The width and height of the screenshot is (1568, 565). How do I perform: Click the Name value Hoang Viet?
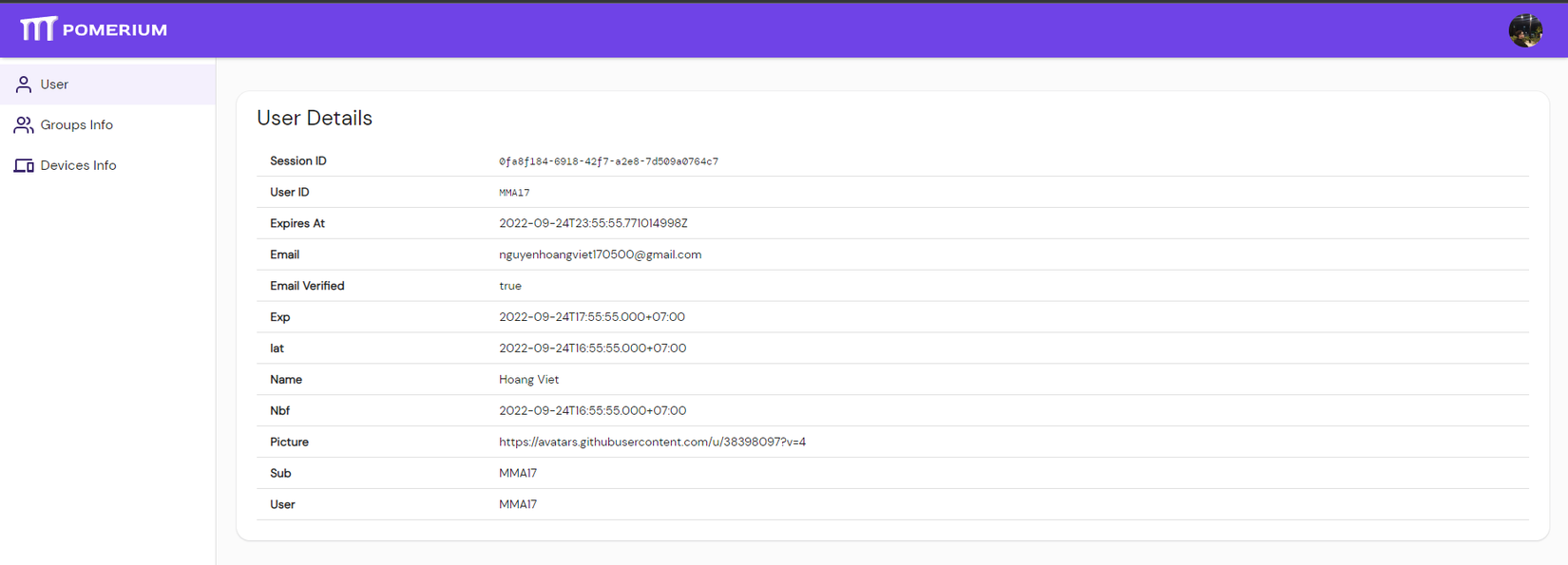528,379
